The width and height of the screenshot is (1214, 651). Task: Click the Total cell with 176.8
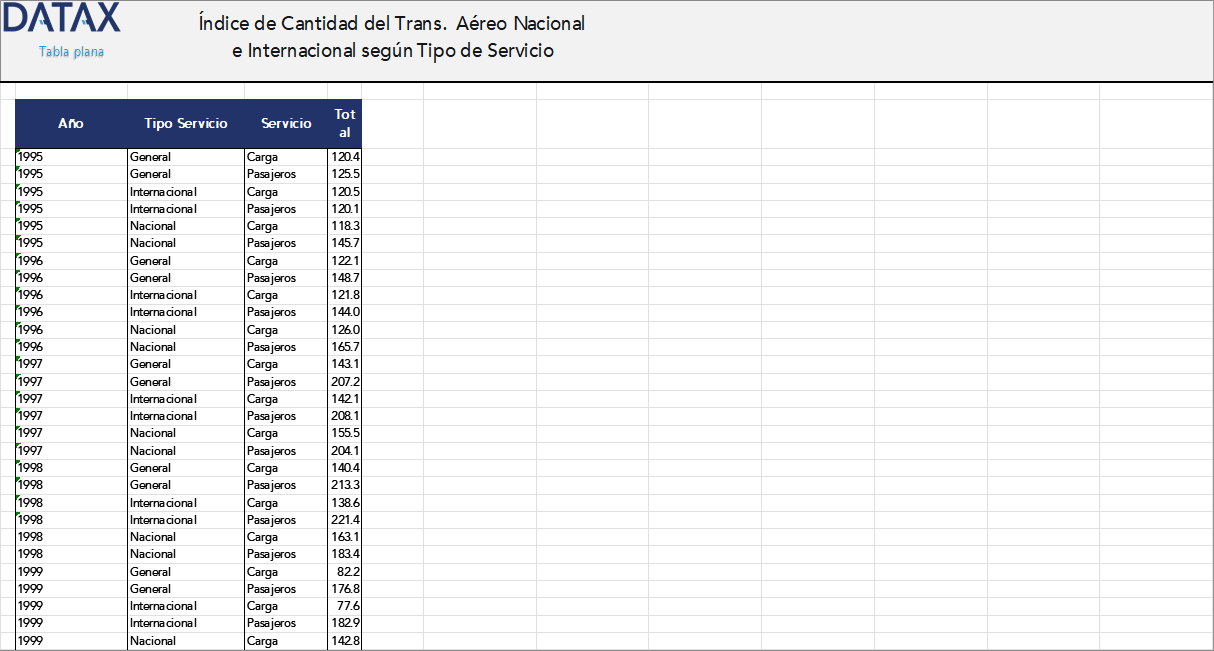pyautogui.click(x=345, y=589)
